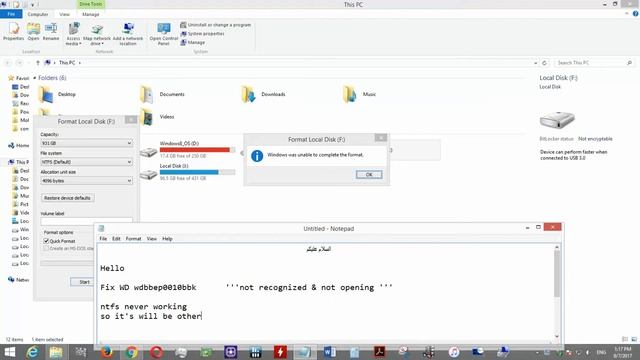Open iTunes from taskbar

coord(454,352)
